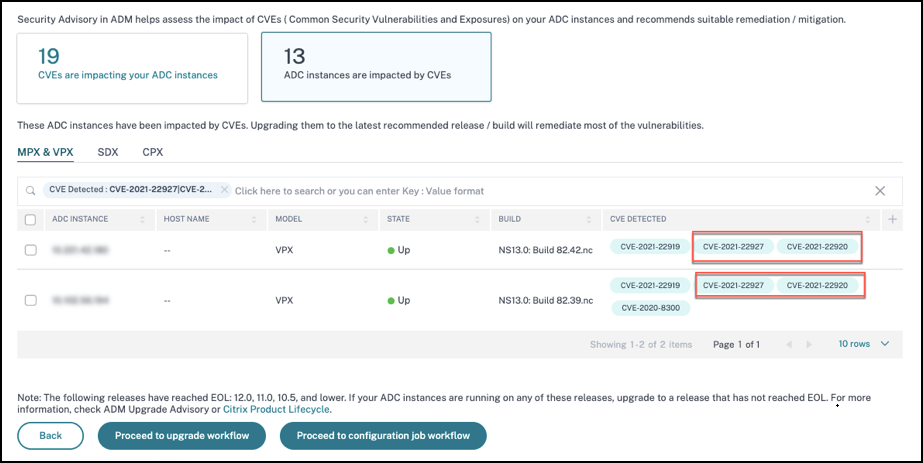Image resolution: width=923 pixels, height=463 pixels.
Task: Go to previous page arrow
Action: pos(789,344)
